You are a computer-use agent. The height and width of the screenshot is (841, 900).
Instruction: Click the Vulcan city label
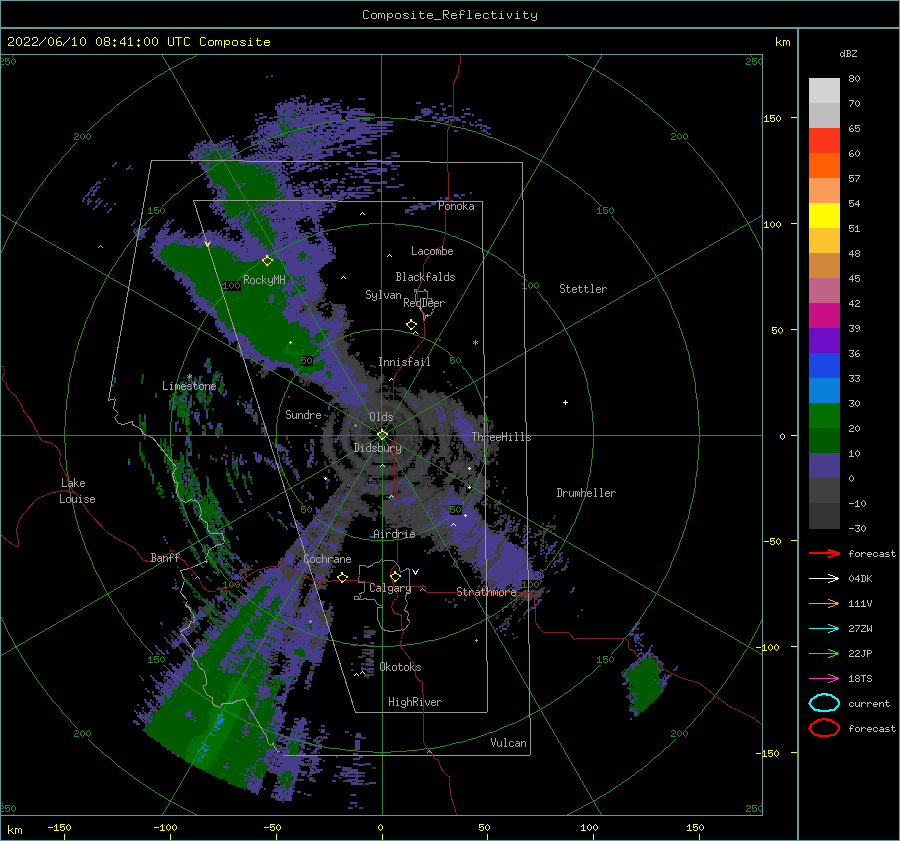point(509,743)
